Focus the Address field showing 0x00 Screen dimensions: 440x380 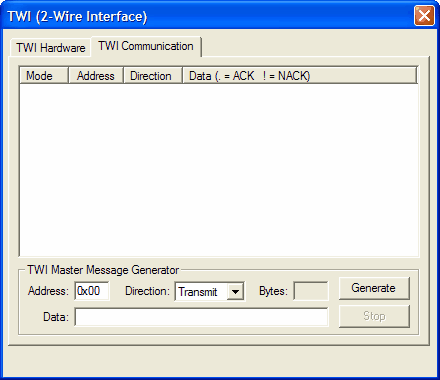pos(92,291)
